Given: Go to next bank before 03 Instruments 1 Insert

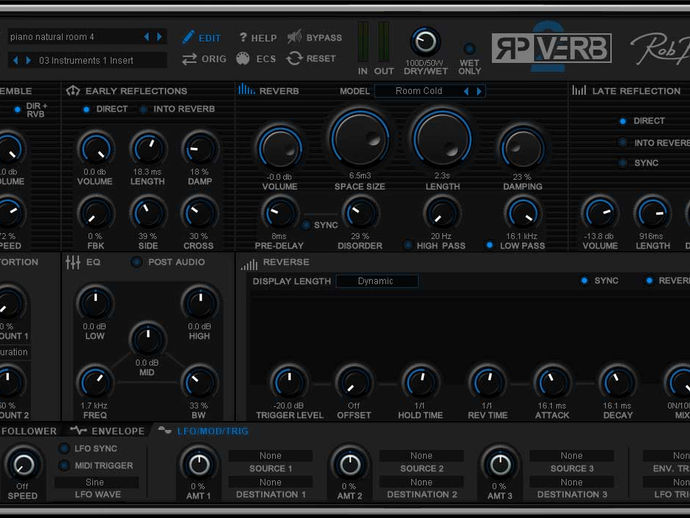Looking at the screenshot, I should pos(28,60).
